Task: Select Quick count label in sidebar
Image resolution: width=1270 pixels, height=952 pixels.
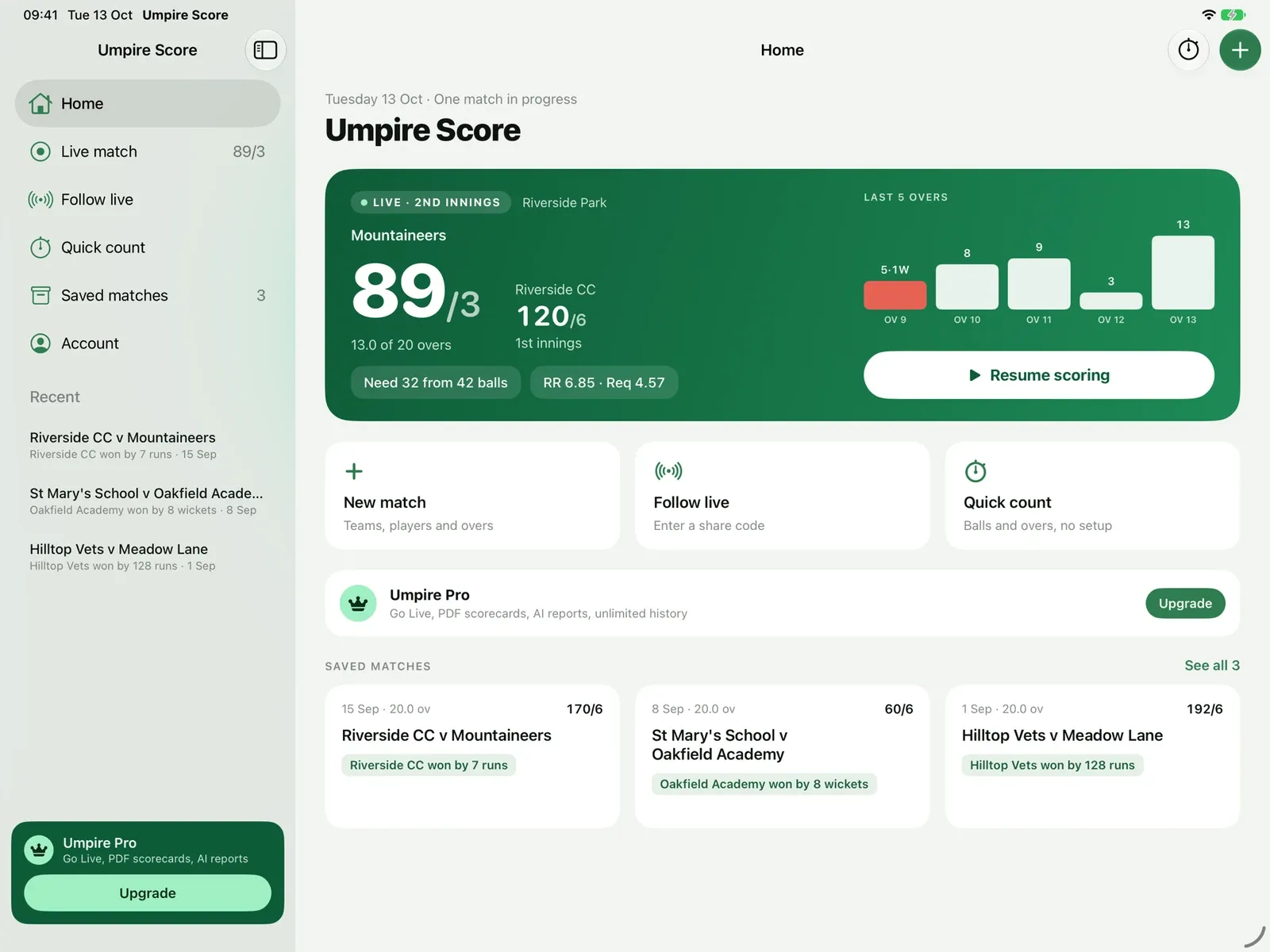Action: pyautogui.click(x=103, y=248)
